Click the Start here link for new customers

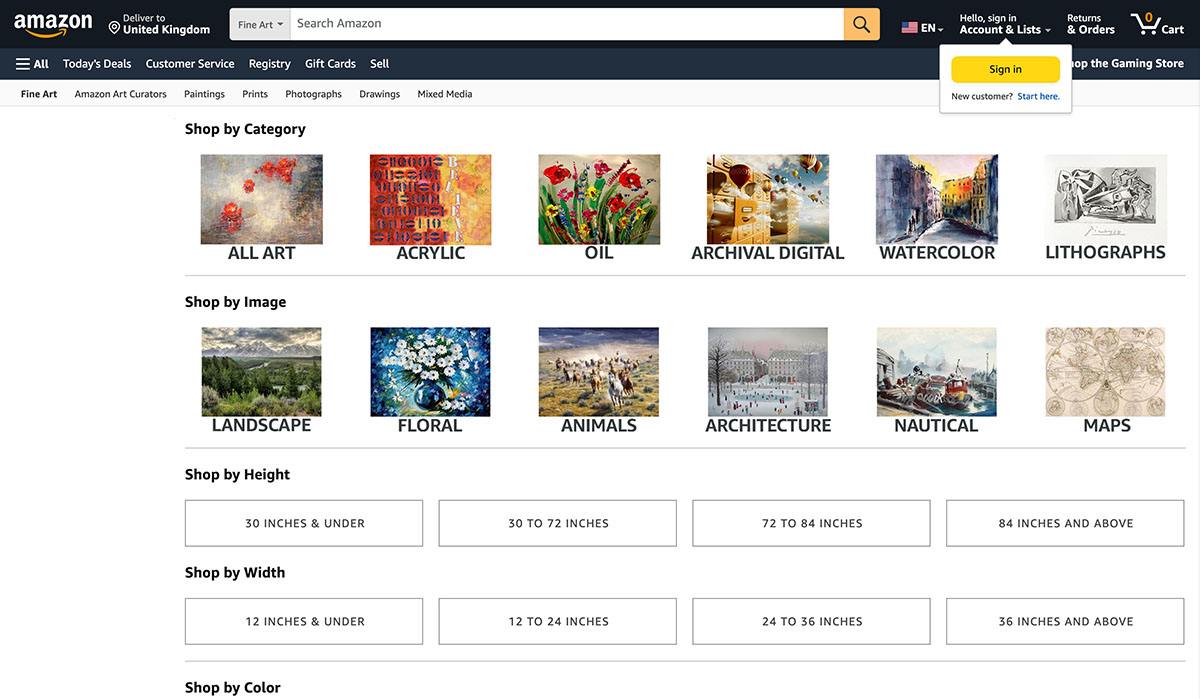1038,95
